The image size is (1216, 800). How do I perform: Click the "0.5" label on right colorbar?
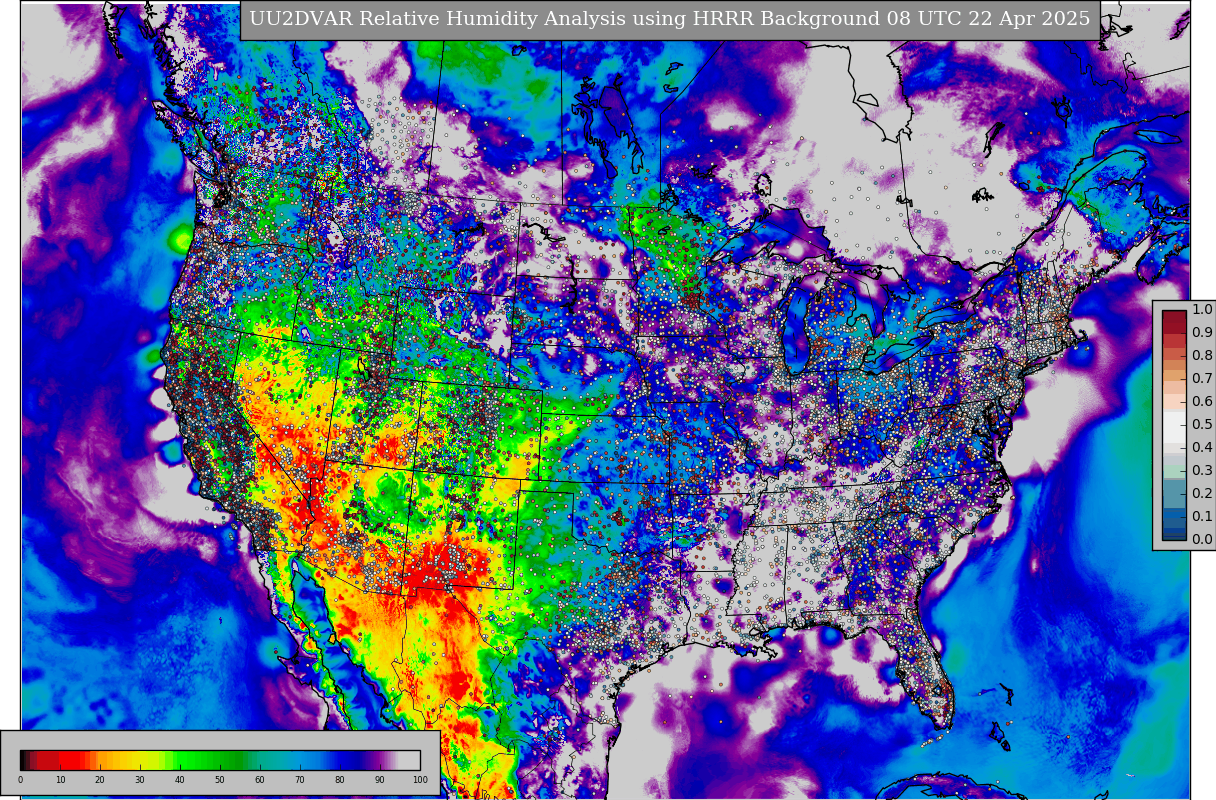point(1202,424)
